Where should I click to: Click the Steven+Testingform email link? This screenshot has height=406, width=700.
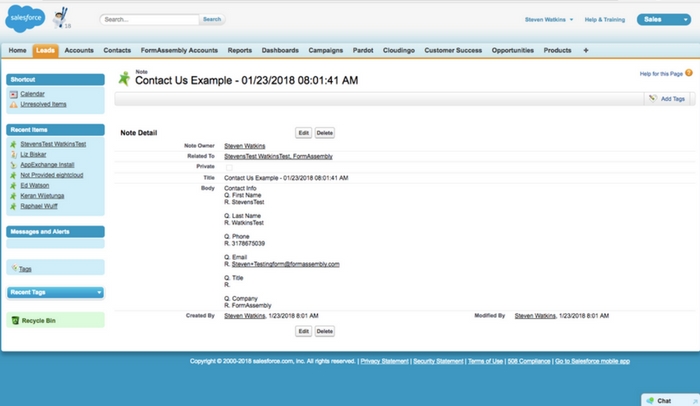[286, 264]
